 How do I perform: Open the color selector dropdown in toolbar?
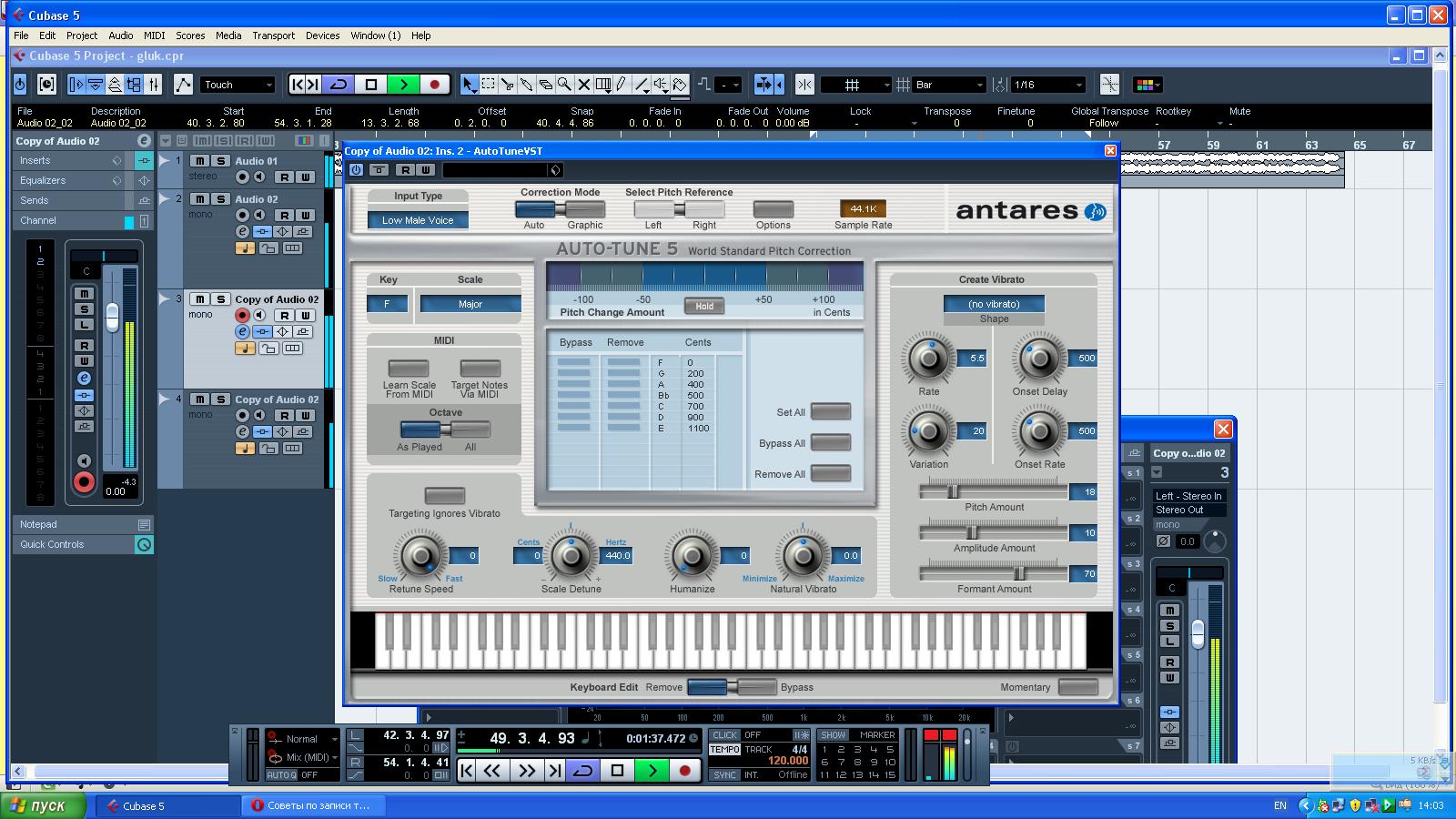tap(1148, 85)
